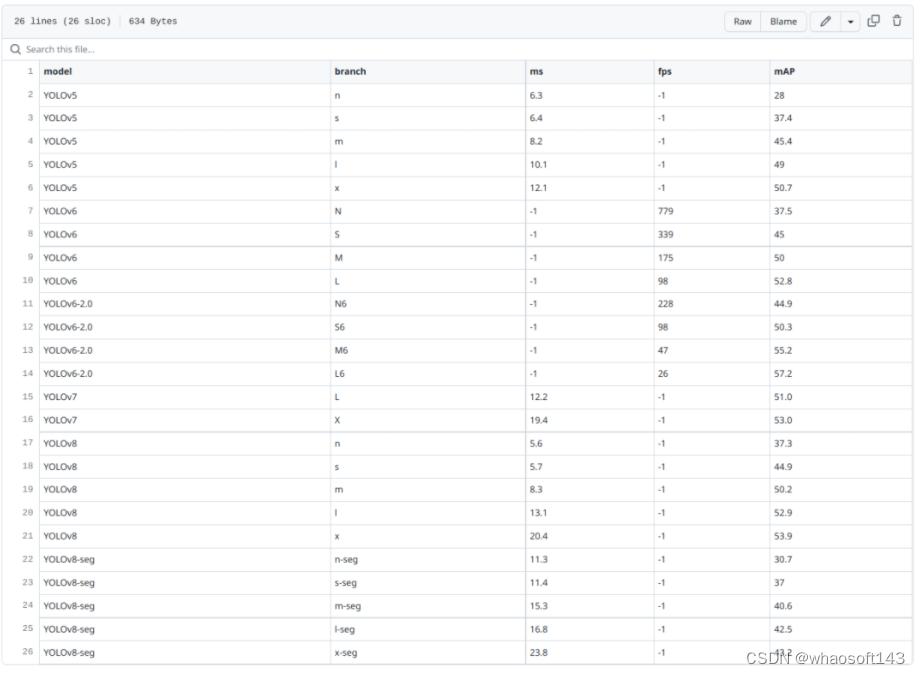Click ms value 23.8
The image size is (920, 674).
point(538,653)
